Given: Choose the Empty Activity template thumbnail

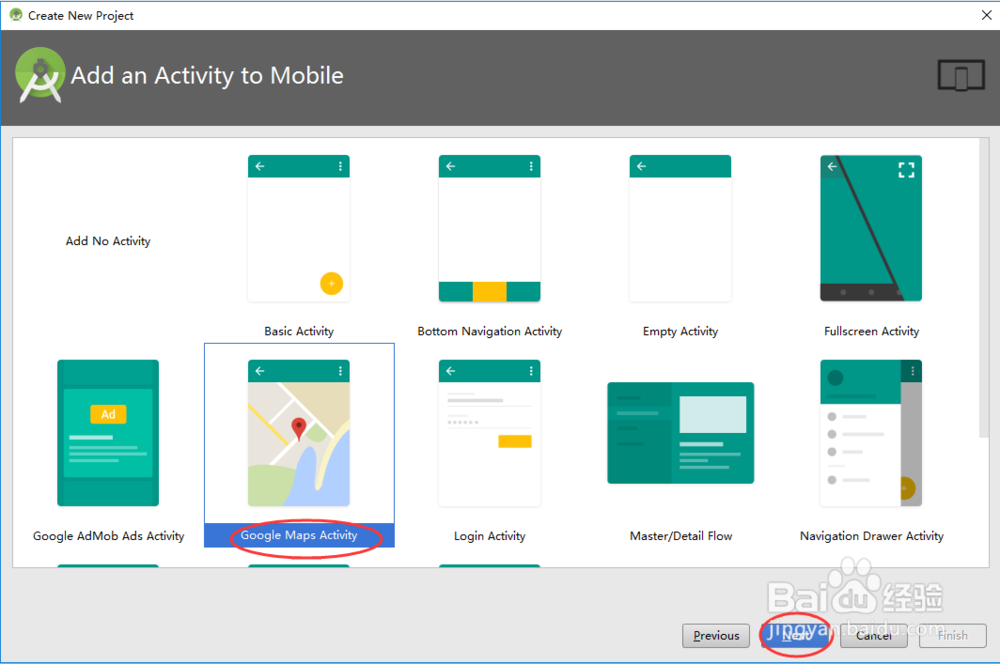Looking at the screenshot, I should coord(680,228).
